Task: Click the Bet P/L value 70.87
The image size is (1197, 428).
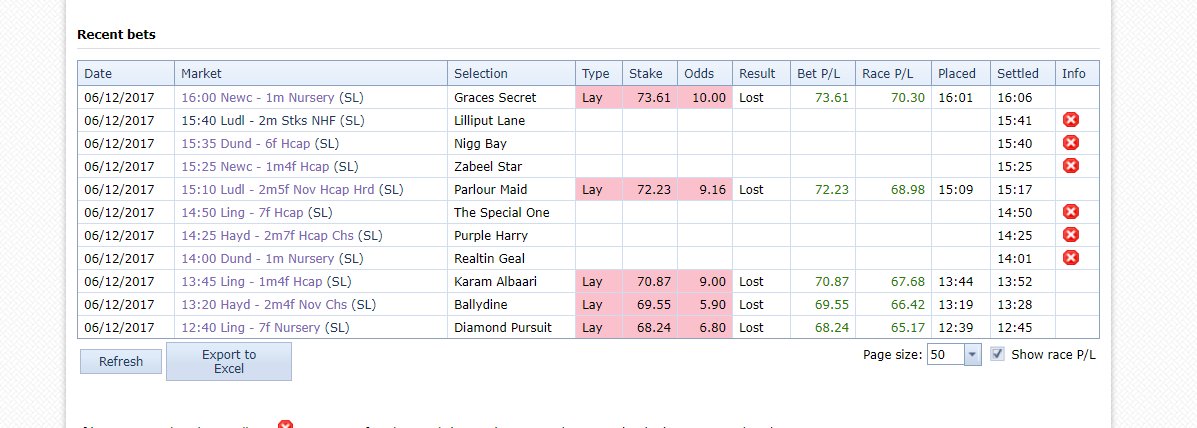Action: pos(832,281)
